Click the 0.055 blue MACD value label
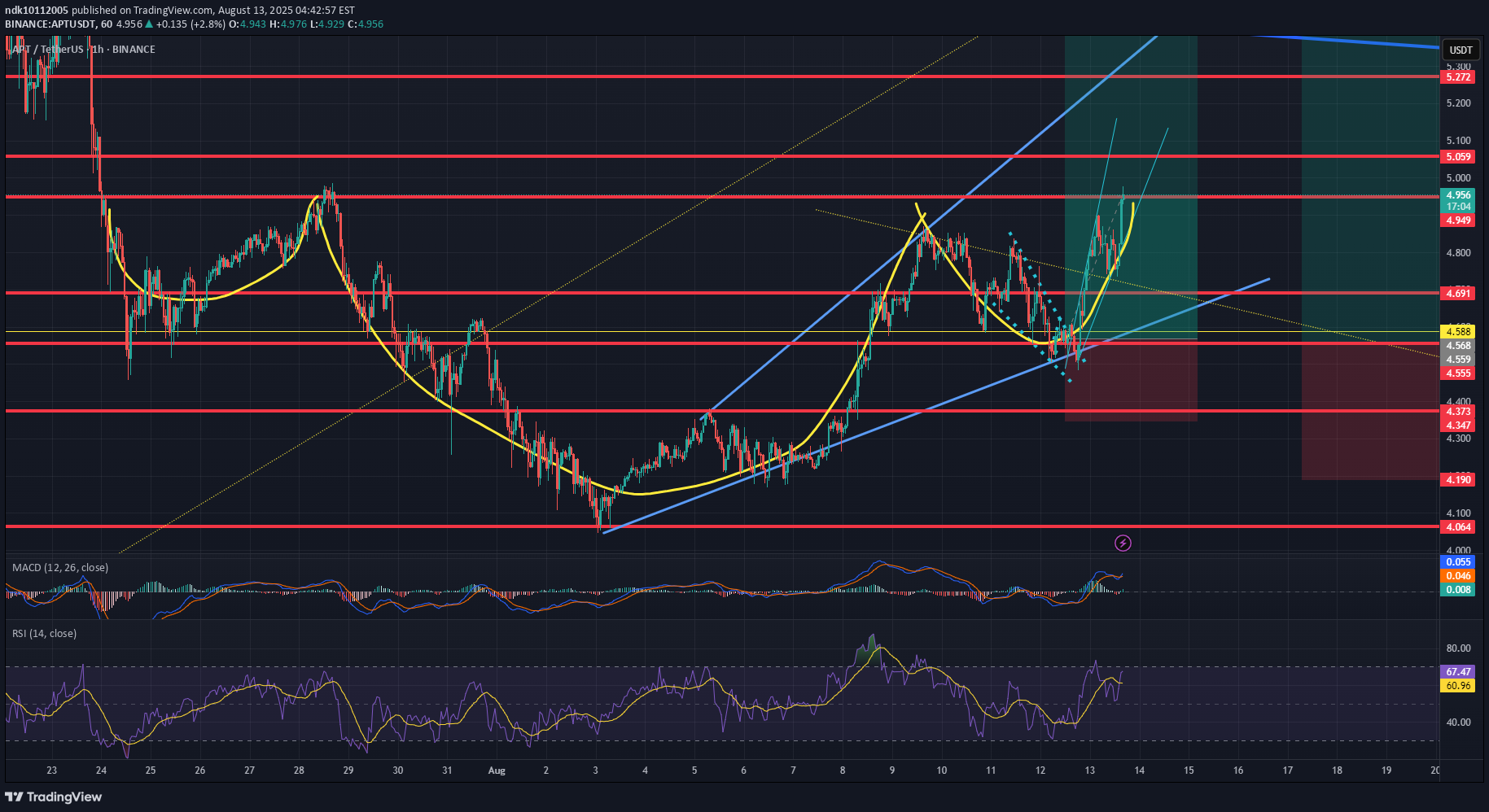1489x812 pixels. point(1457,562)
